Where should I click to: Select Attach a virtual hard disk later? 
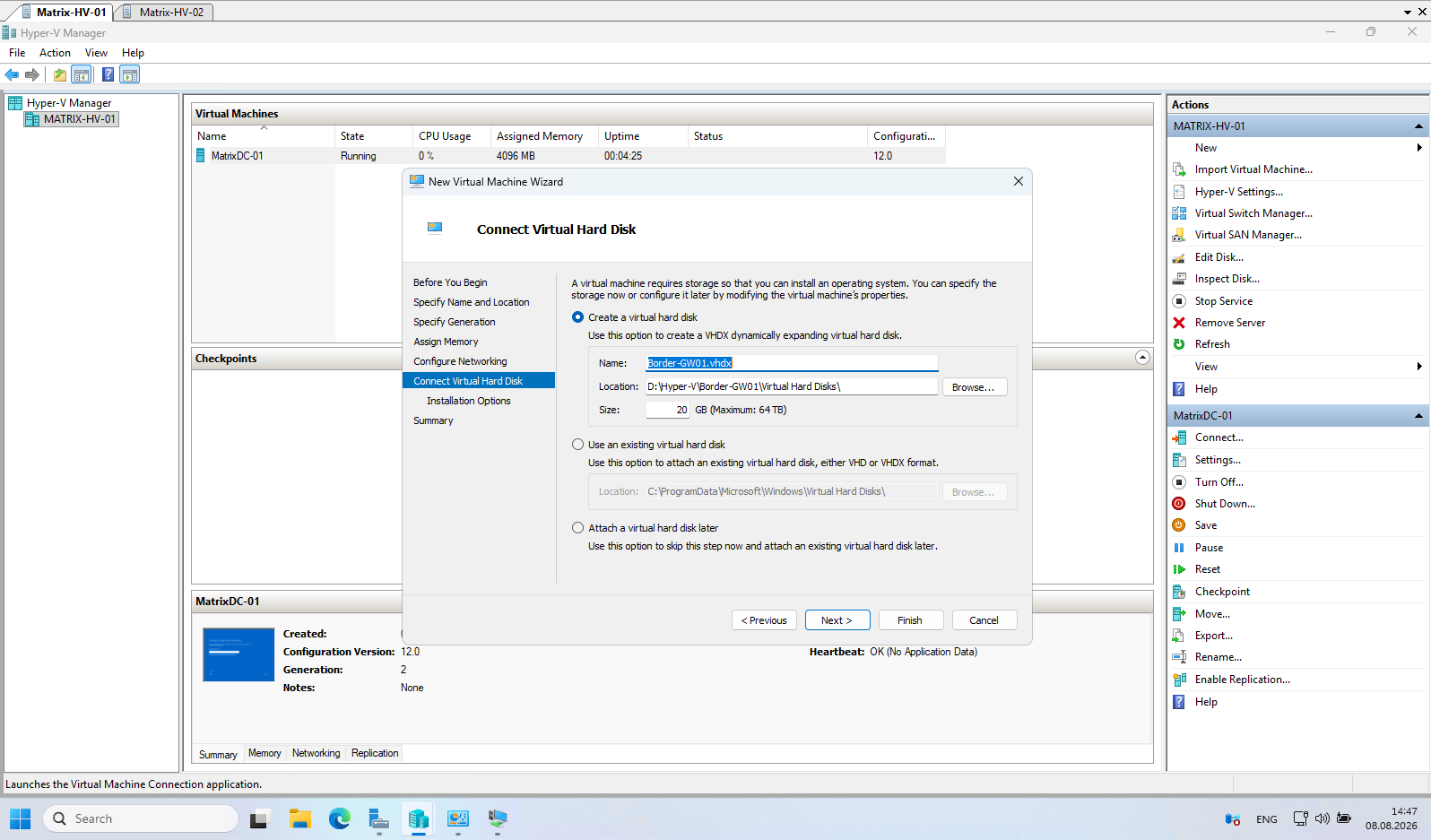click(x=578, y=528)
